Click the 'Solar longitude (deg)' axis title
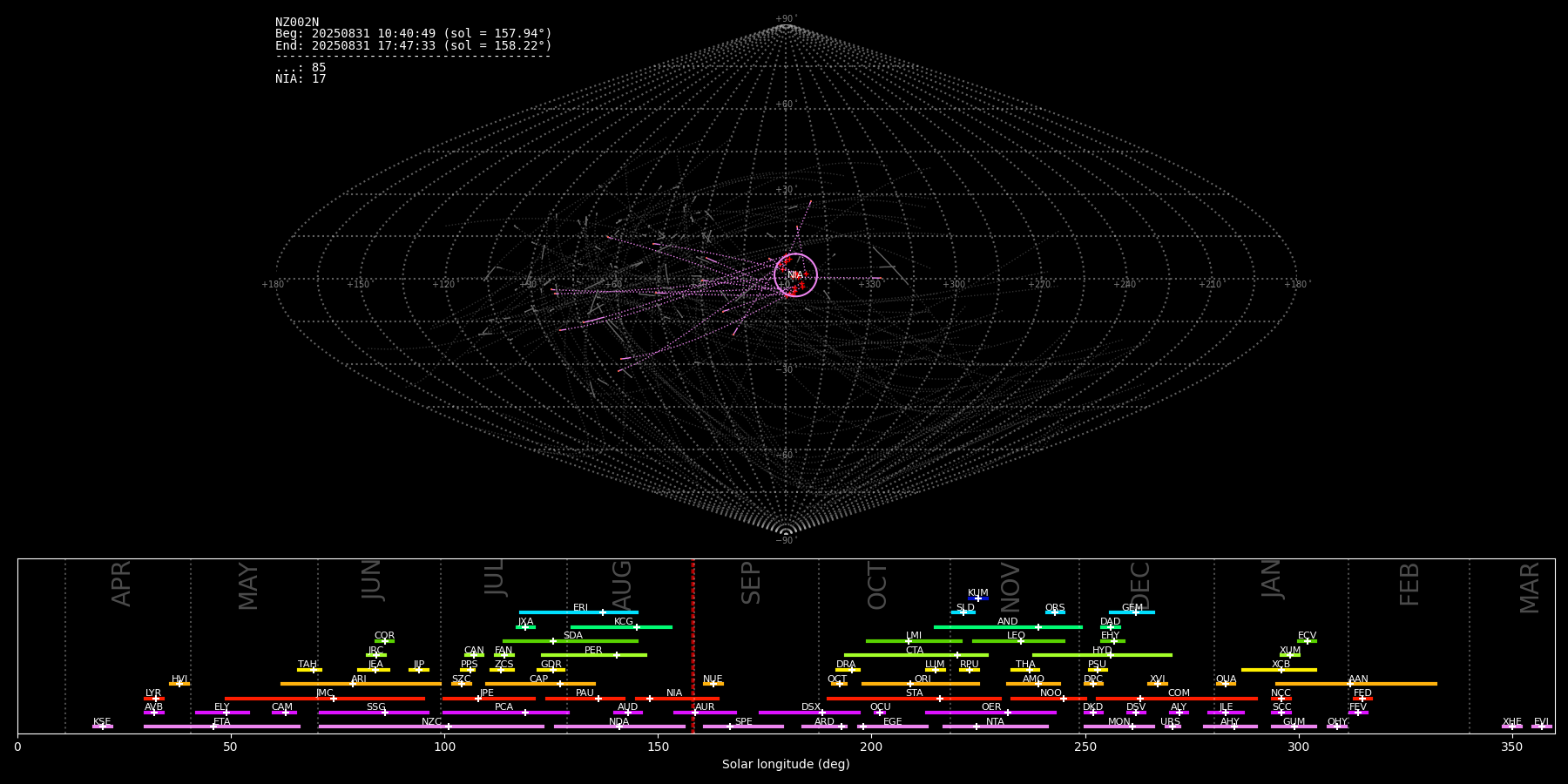This screenshot has width=1568, height=784. (786, 765)
